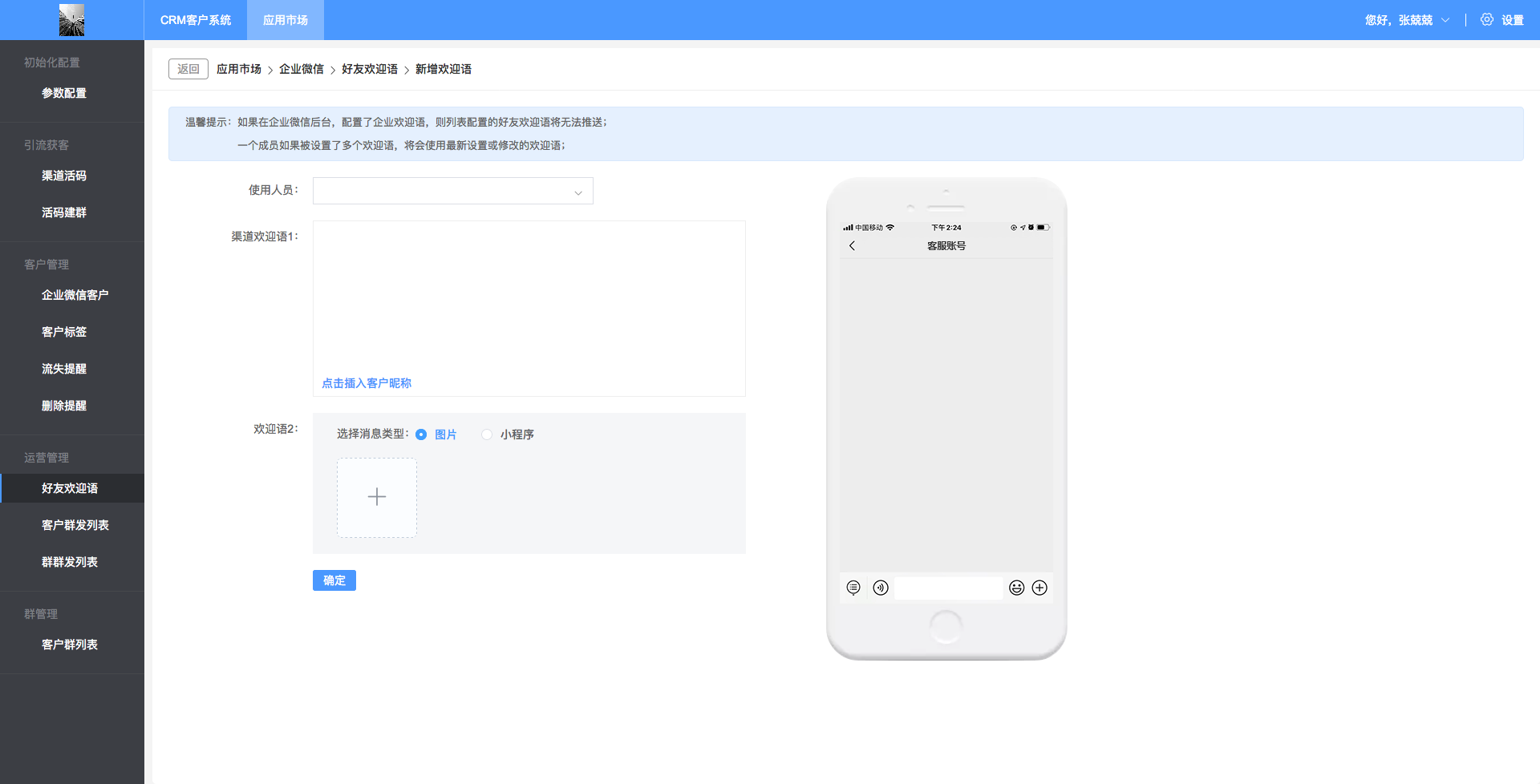Switch to the CRM客户系统 tab
1540x784 pixels.
pos(196,20)
